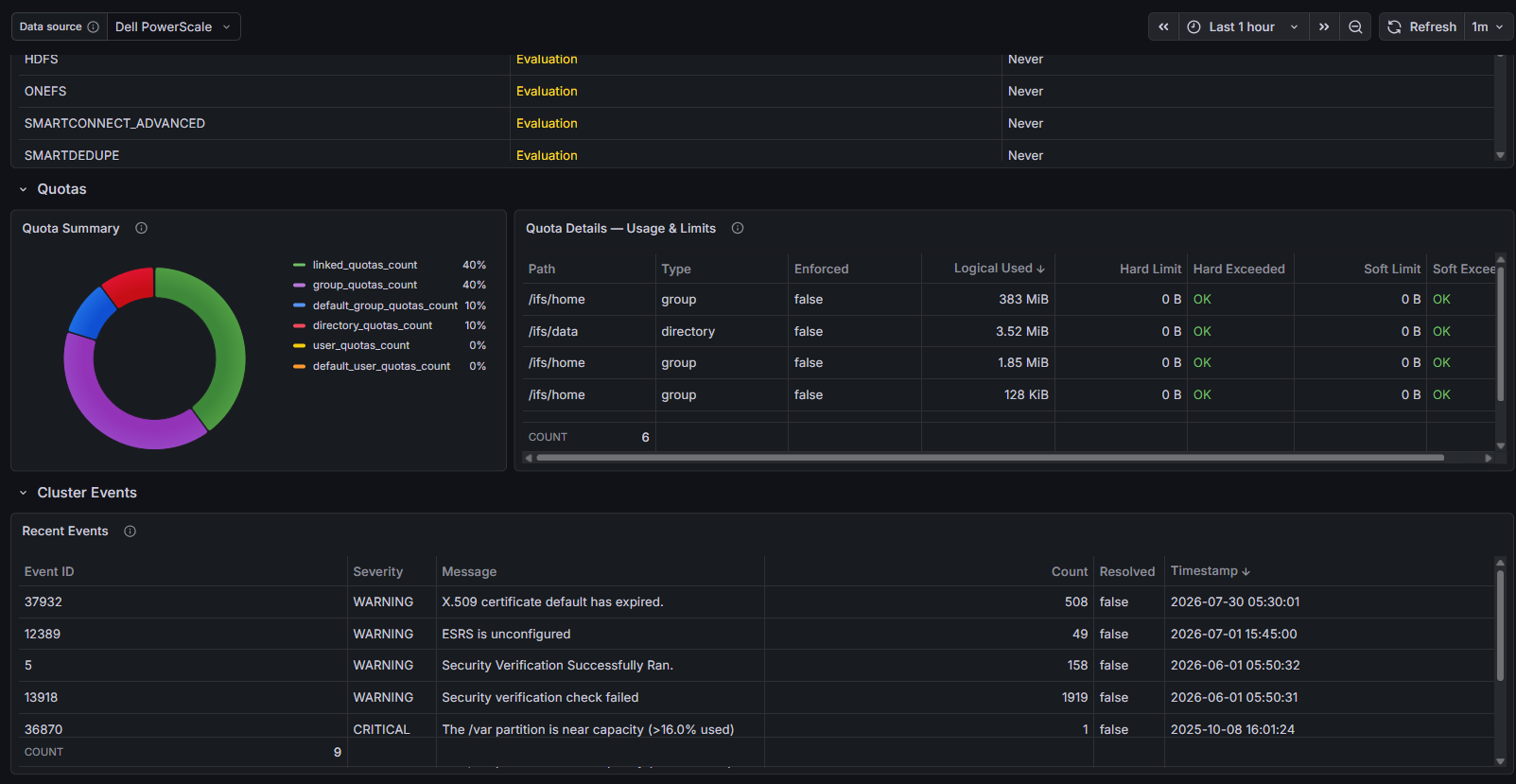This screenshot has width=1516, height=784.
Task: Sort quota table by Path column
Action: [x=542, y=269]
